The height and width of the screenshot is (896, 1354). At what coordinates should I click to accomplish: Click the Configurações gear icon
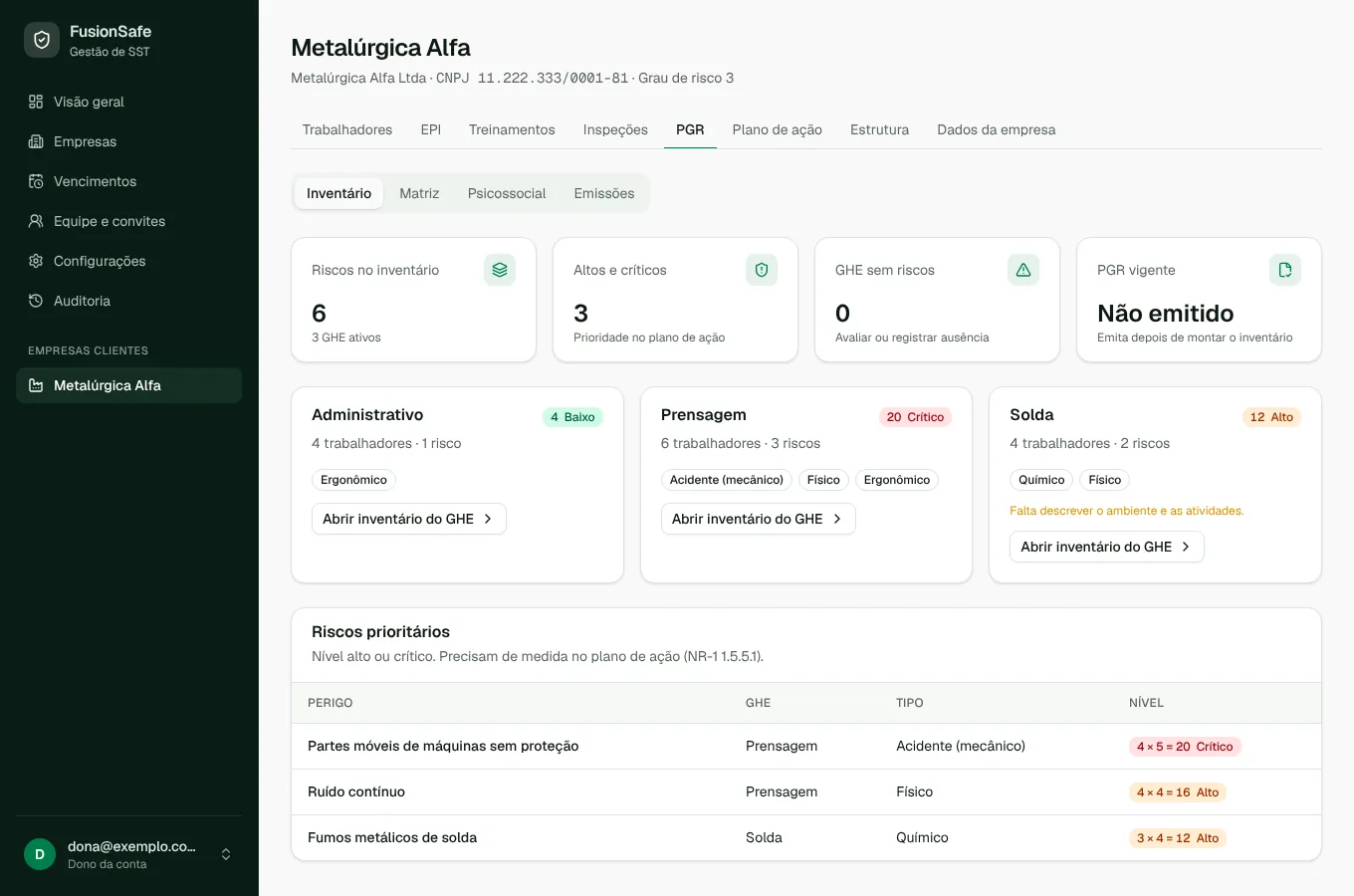coord(36,261)
